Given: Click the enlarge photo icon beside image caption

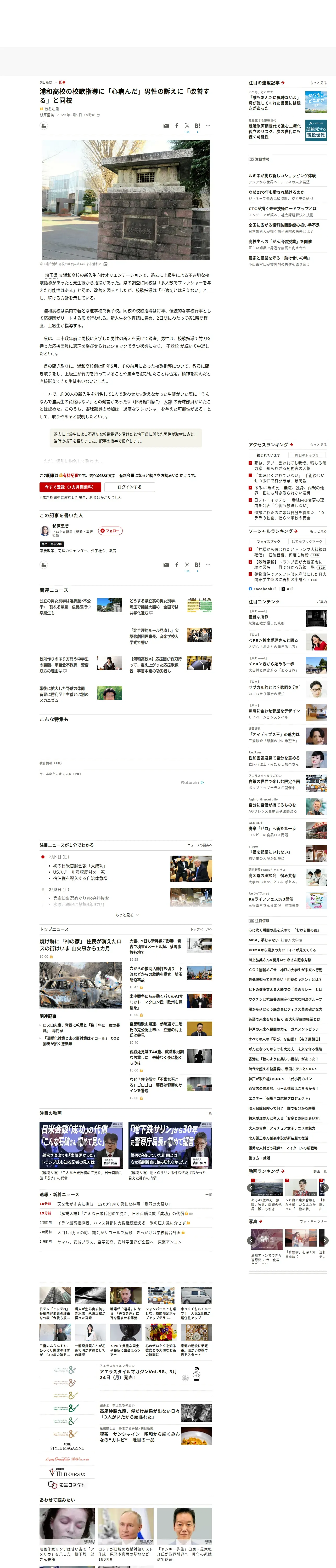Looking at the screenshot, I should (x=105, y=264).
